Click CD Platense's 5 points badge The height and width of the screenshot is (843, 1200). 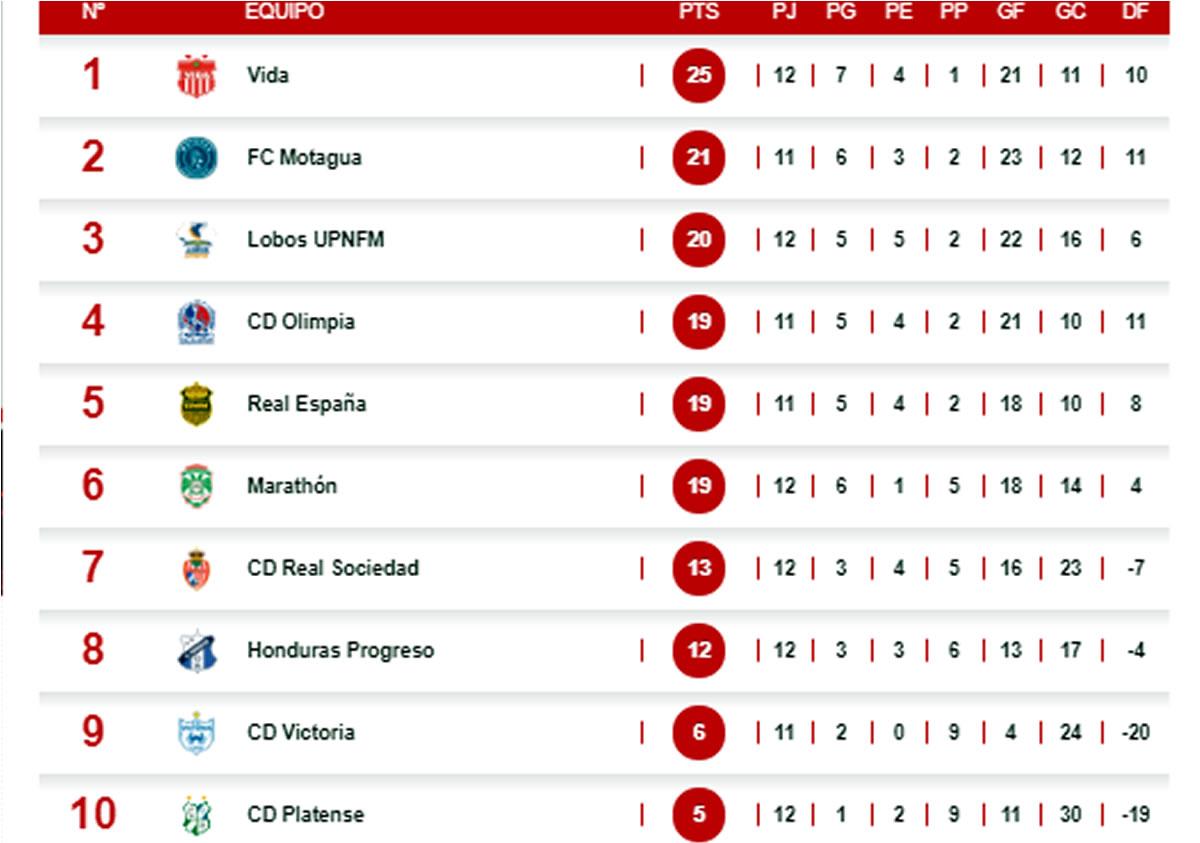click(x=698, y=814)
